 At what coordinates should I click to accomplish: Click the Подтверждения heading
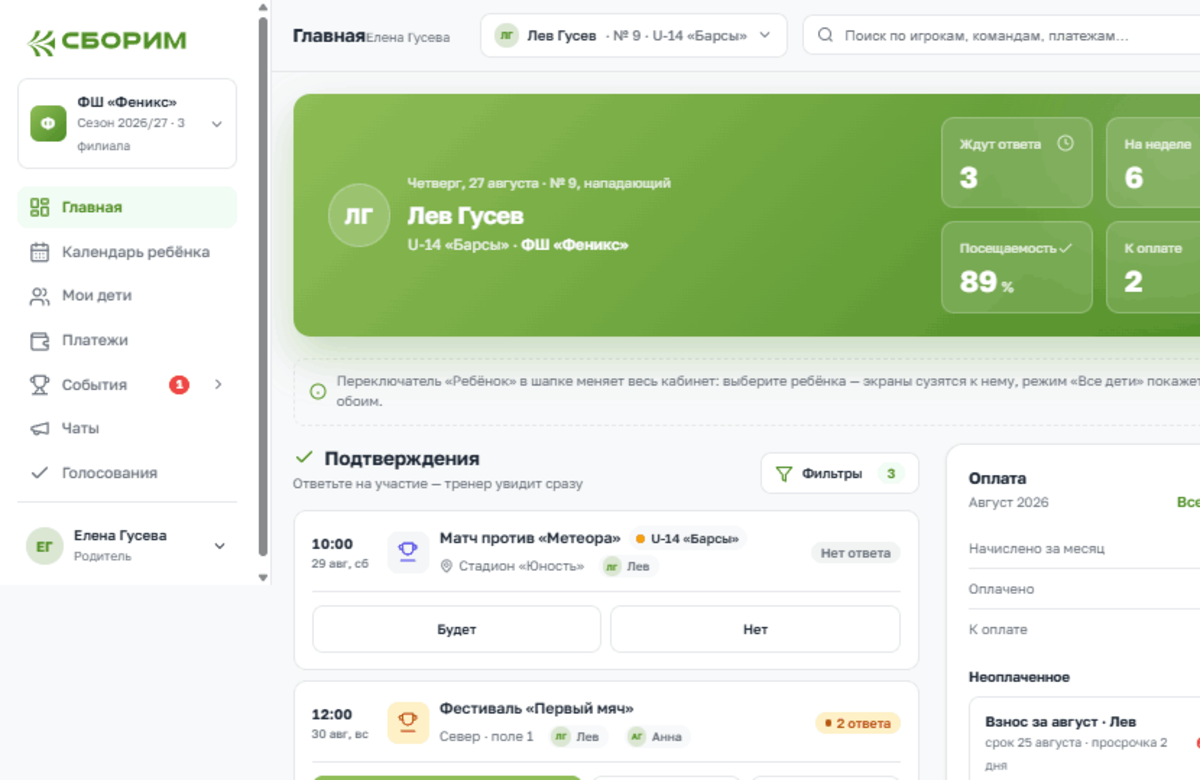(x=402, y=459)
